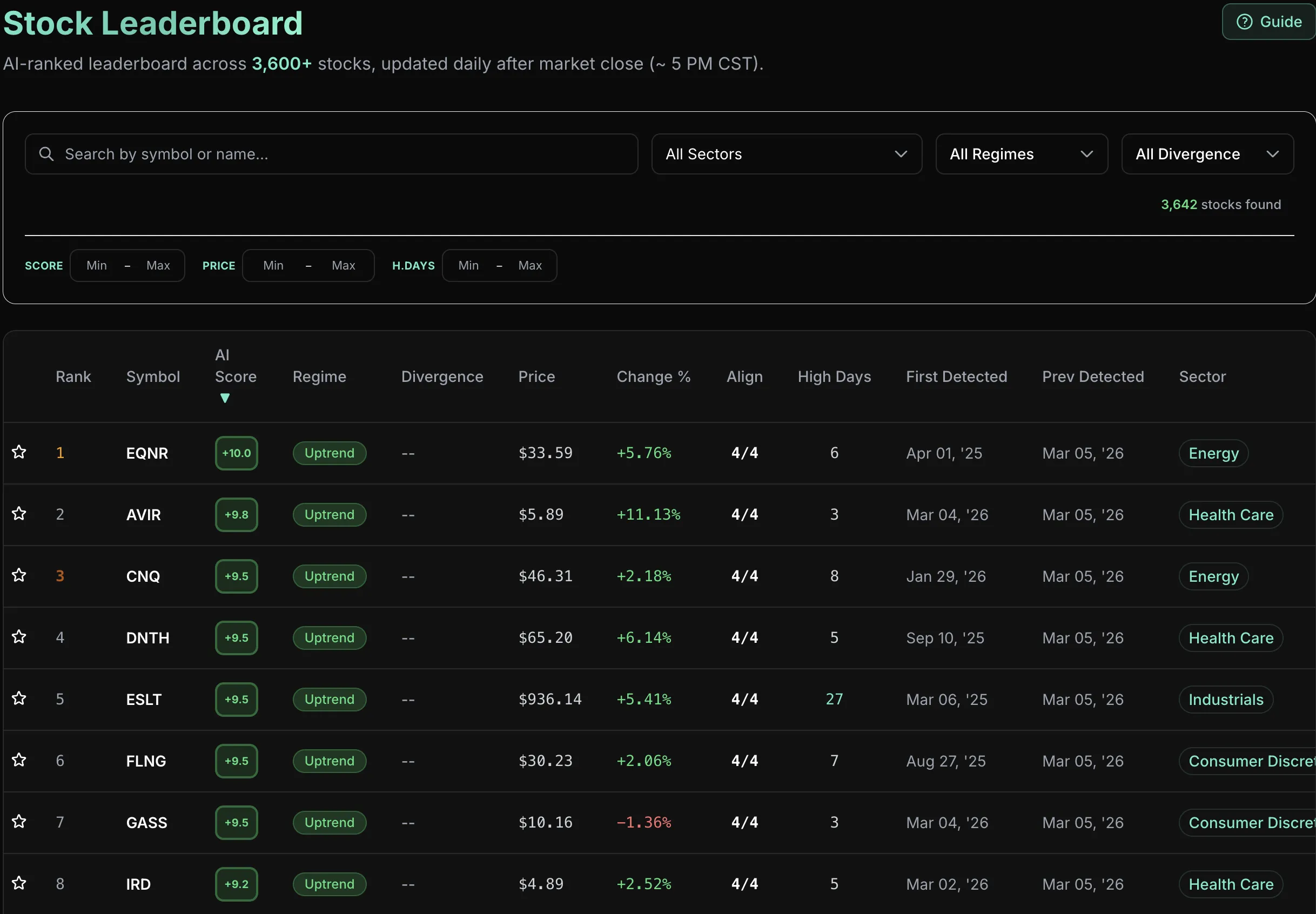Click the search magnifier icon
This screenshot has height=914, width=1316.
click(46, 154)
